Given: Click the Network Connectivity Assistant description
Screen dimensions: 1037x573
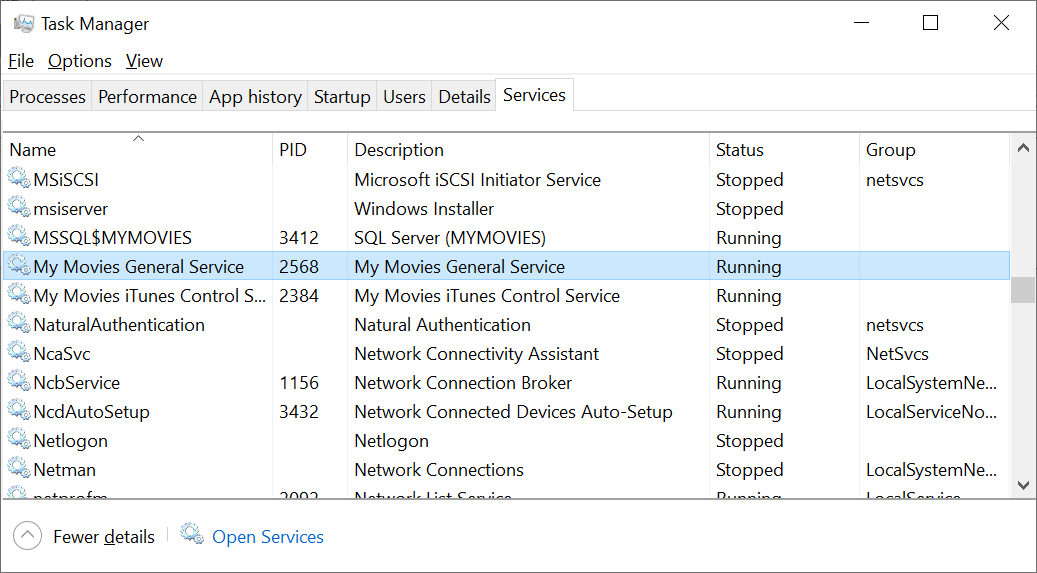Looking at the screenshot, I should (477, 354).
